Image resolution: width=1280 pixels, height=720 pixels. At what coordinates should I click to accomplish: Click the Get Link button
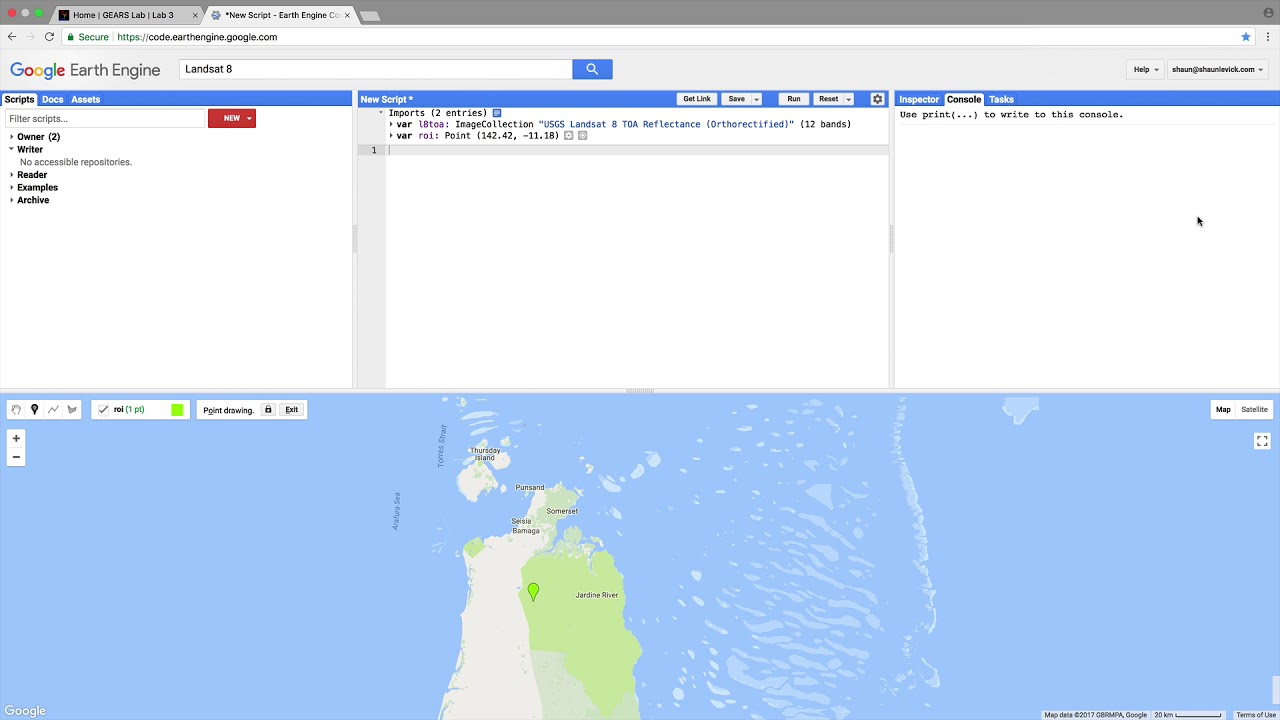click(x=697, y=99)
